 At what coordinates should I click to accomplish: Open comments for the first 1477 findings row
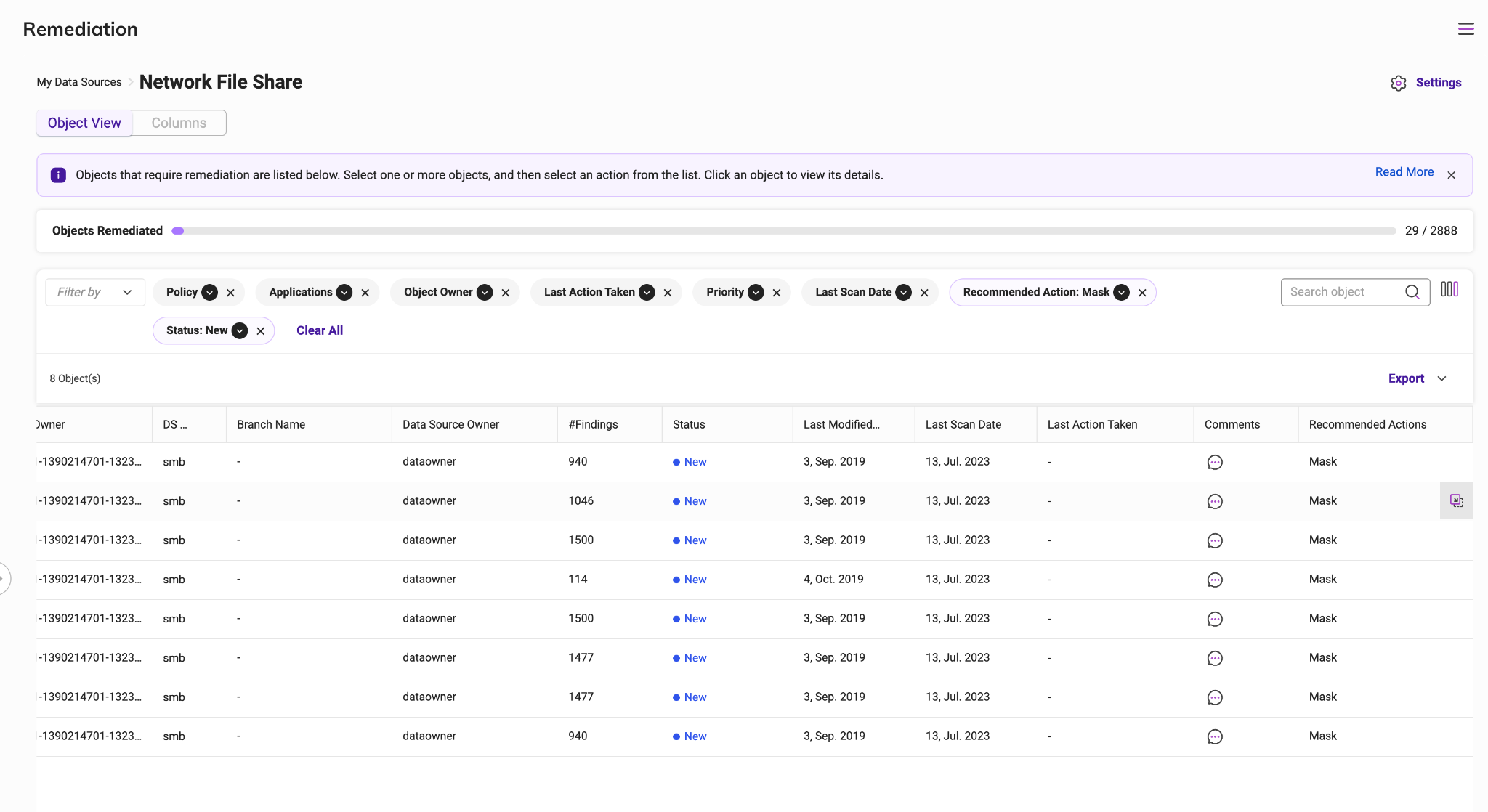pyautogui.click(x=1215, y=659)
